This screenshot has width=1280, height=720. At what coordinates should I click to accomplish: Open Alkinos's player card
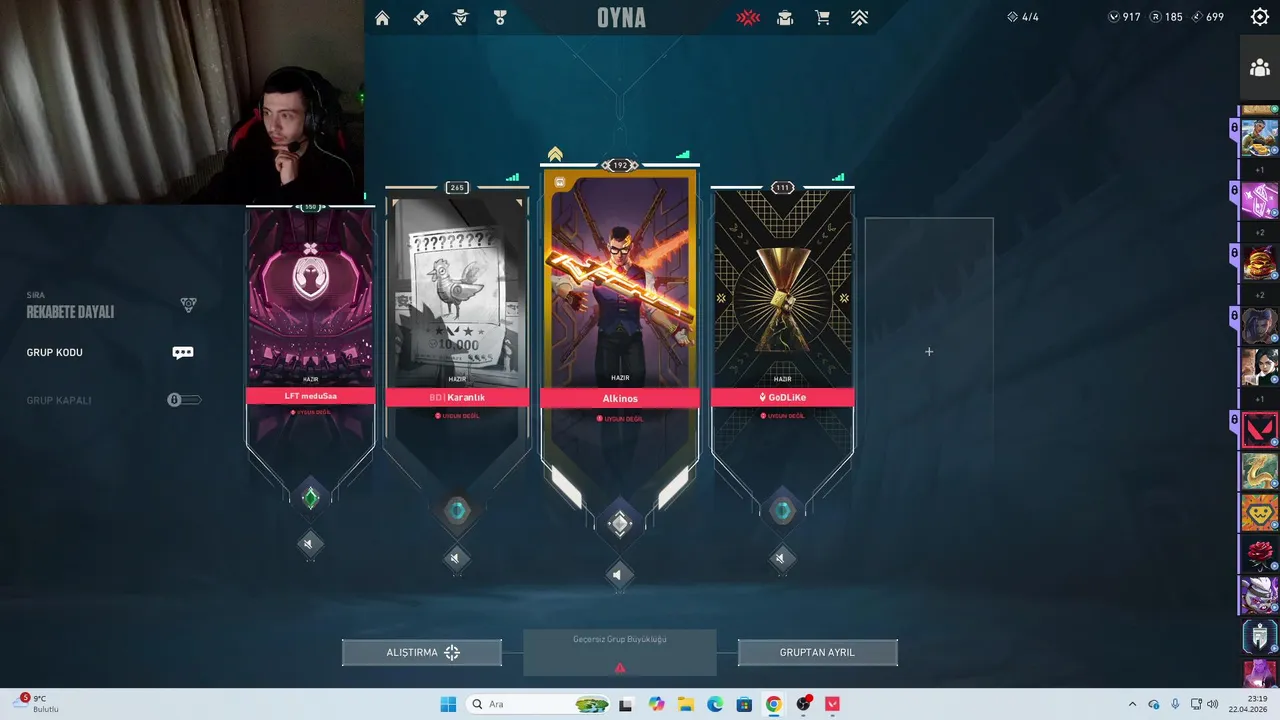tap(620, 280)
